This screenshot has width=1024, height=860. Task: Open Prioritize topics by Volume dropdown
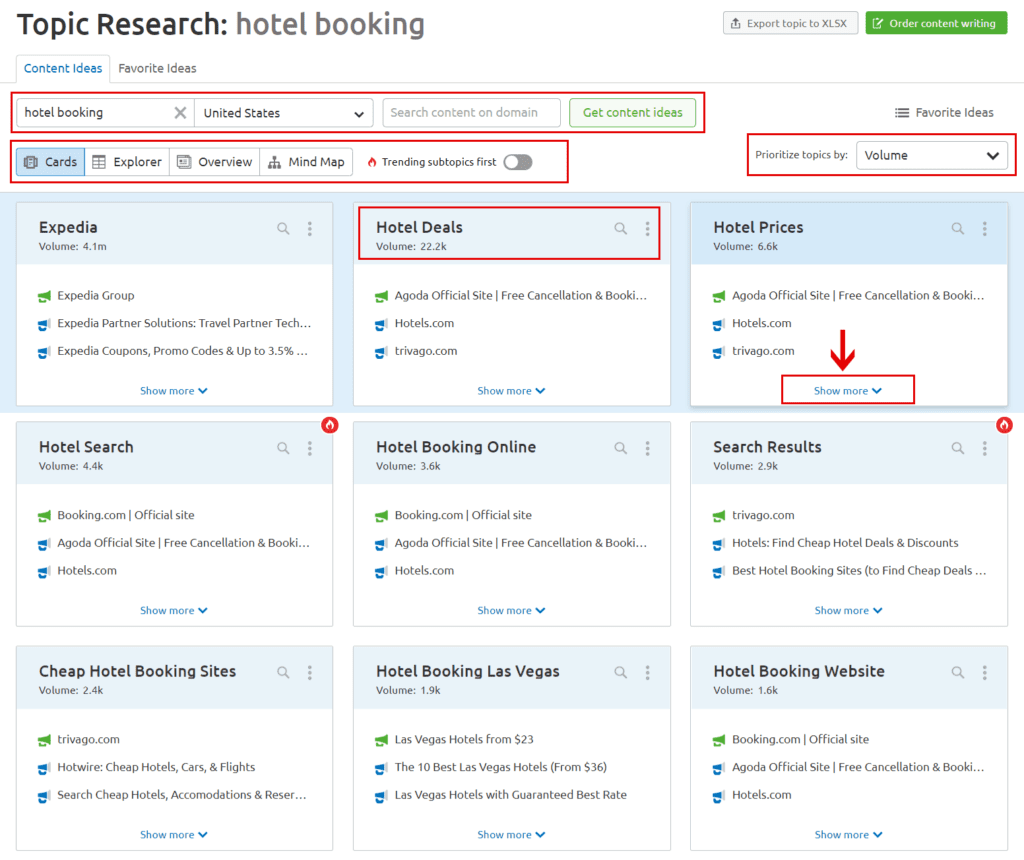pos(932,155)
